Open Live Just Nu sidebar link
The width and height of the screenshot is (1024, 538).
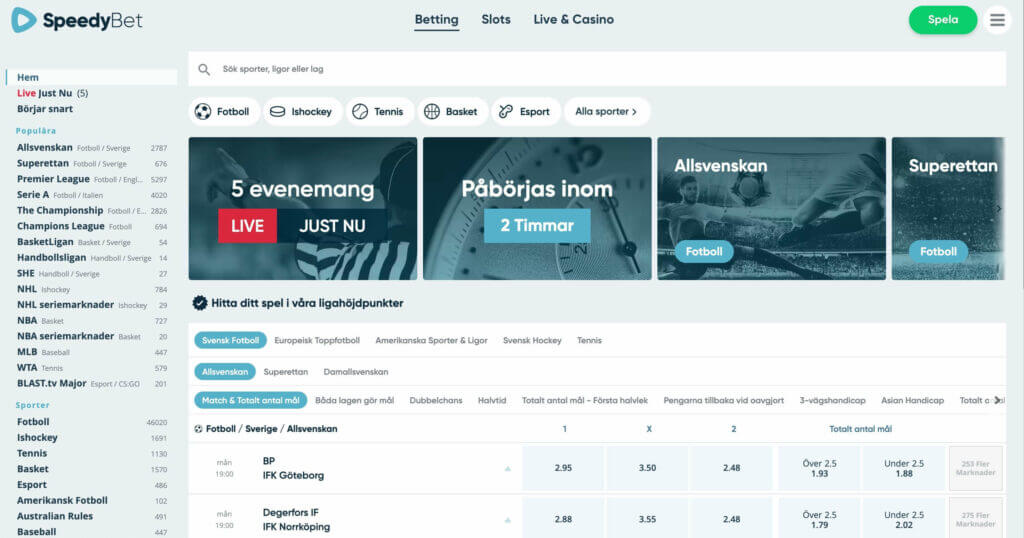point(52,93)
